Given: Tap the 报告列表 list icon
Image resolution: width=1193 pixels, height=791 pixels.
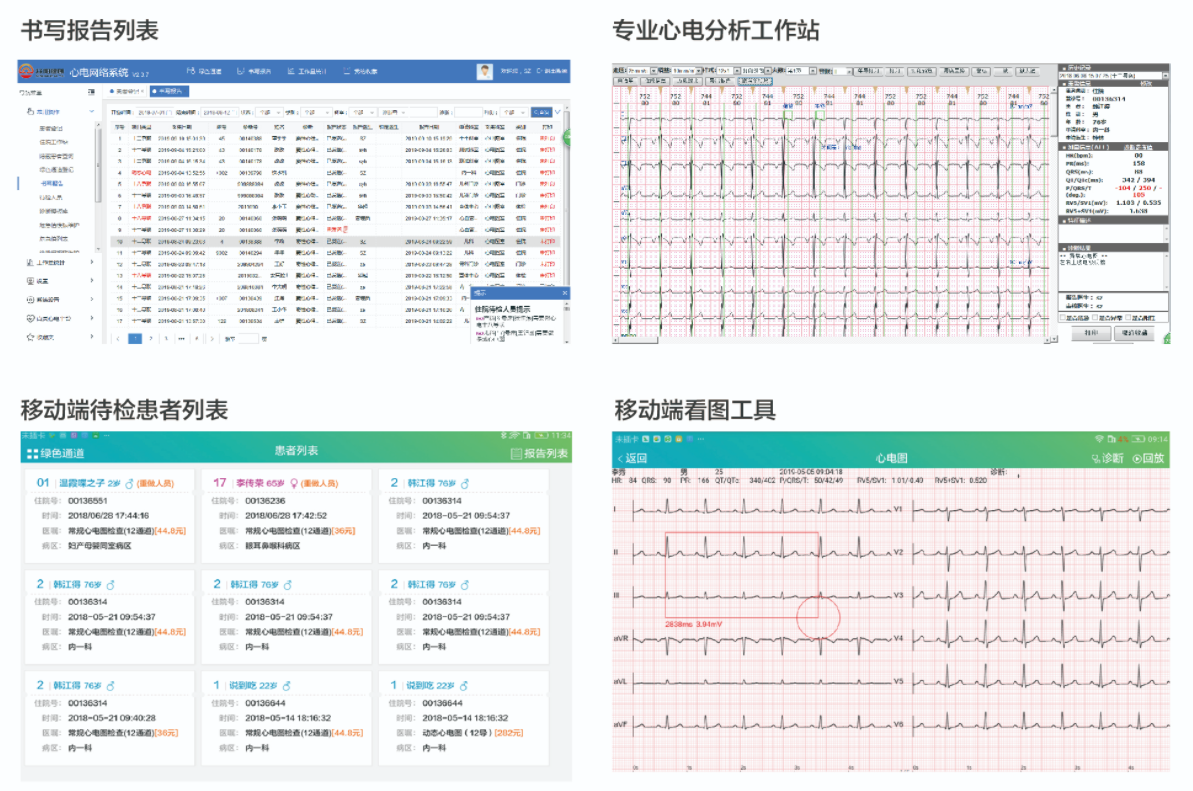Looking at the screenshot, I should tap(516, 453).
